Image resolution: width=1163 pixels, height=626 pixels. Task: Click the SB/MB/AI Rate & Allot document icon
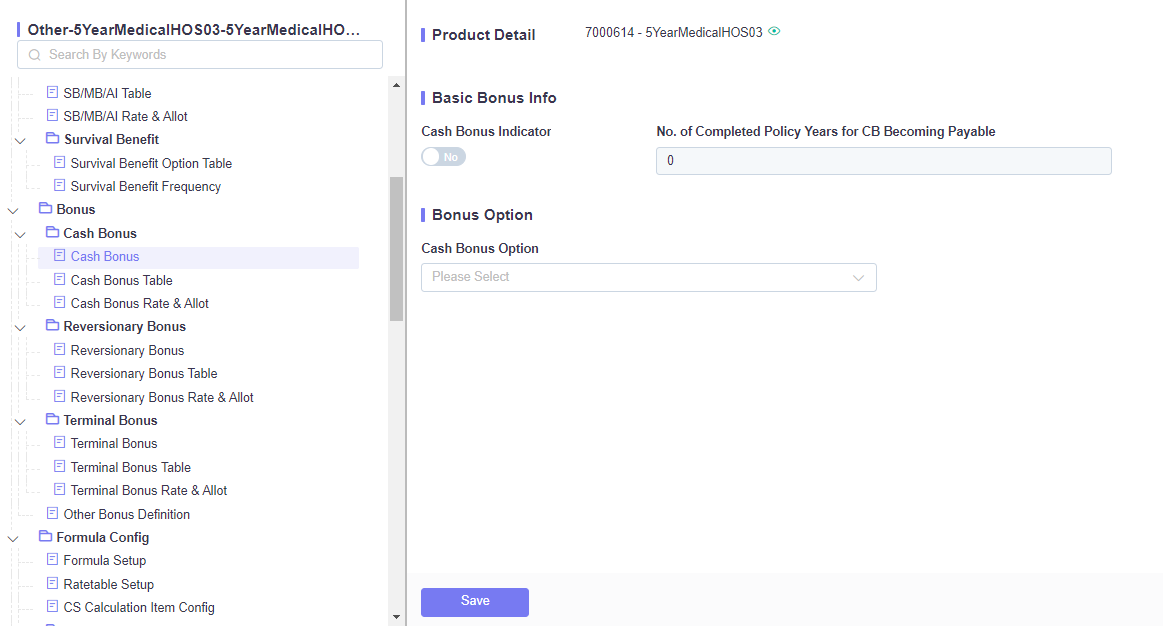pos(52,115)
